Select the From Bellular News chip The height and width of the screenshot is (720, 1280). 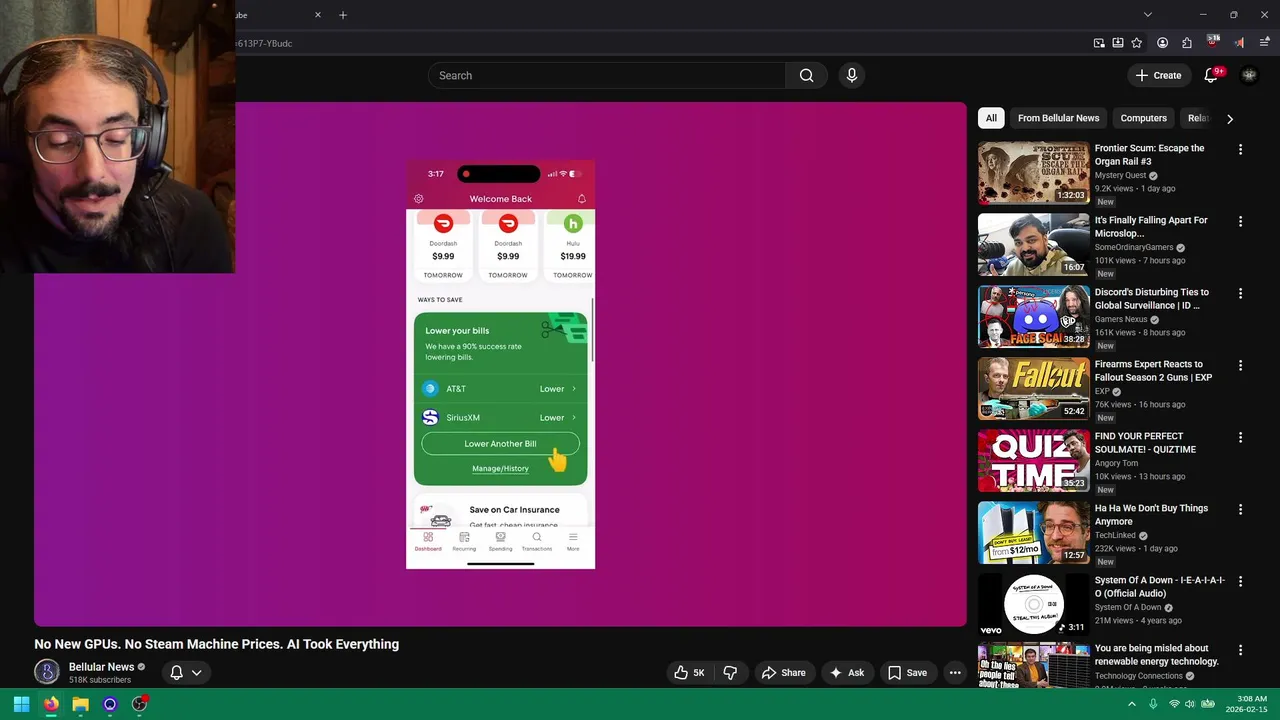tap(1058, 118)
